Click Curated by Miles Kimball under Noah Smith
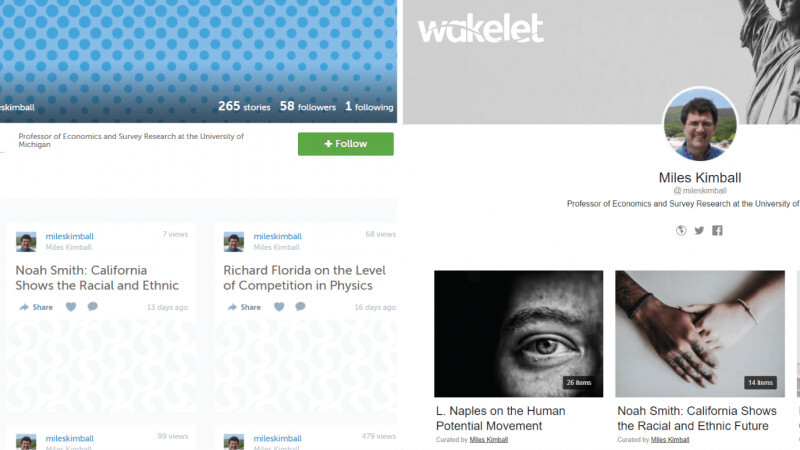Screen dimensions: 800x450 (653, 440)
